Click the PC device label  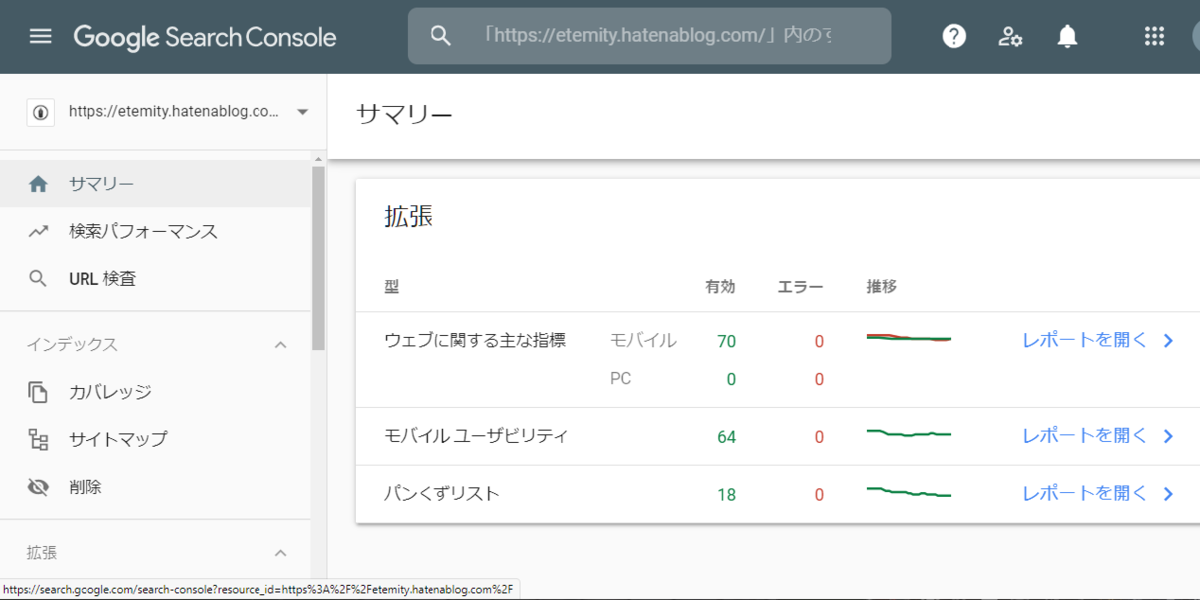[x=621, y=378]
